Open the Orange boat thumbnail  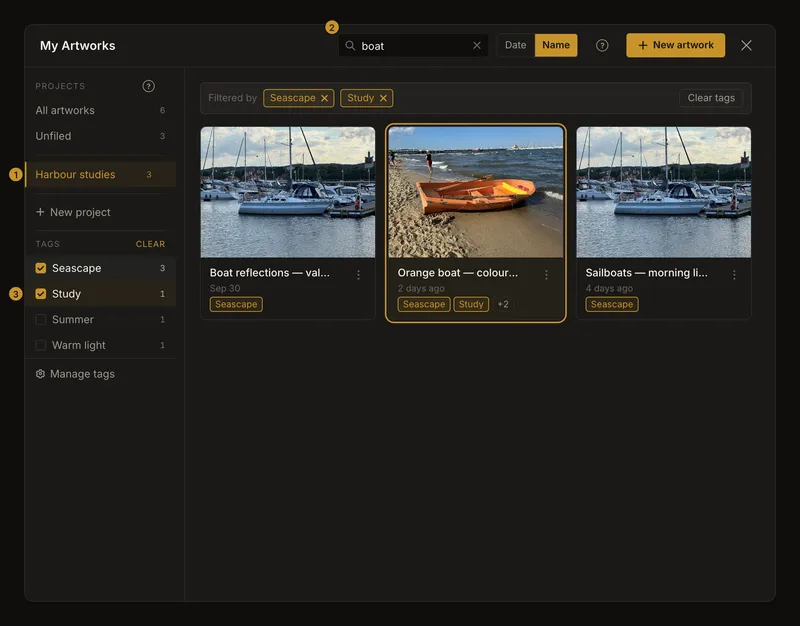tap(476, 192)
